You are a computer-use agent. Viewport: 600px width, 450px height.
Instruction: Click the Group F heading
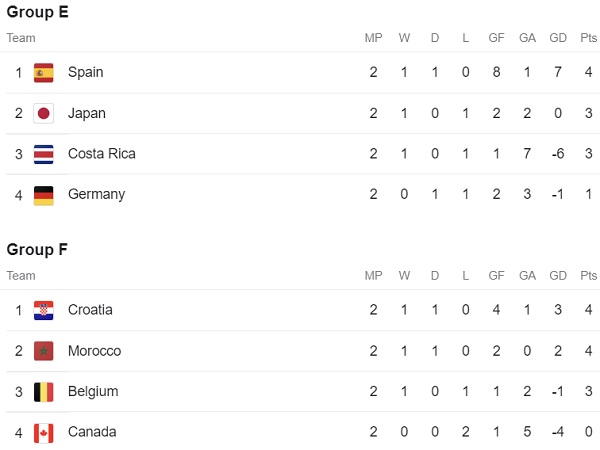click(x=37, y=249)
